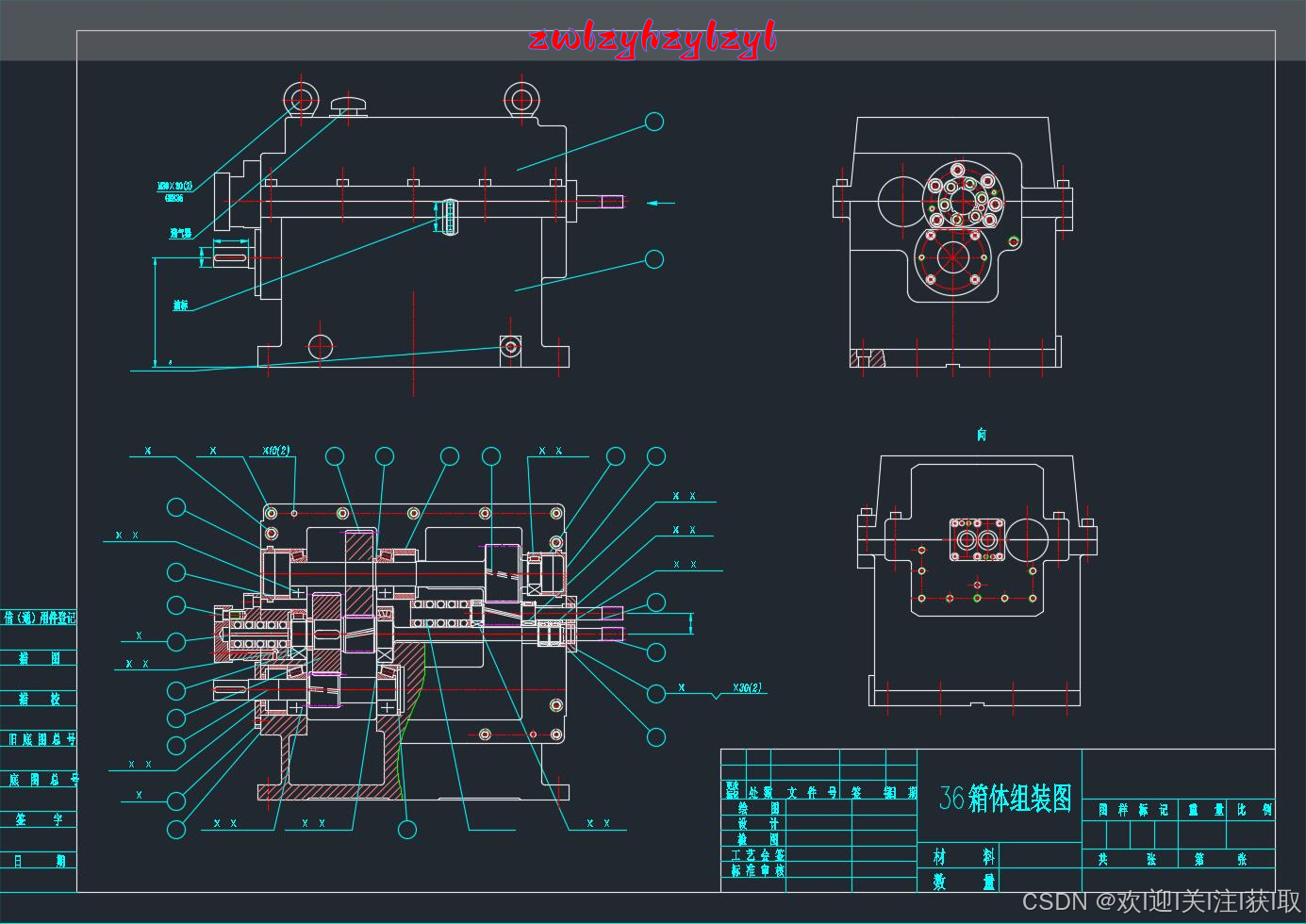The width and height of the screenshot is (1306, 924).
Task: Select the '工艺会签' row label
Action: pos(758,855)
